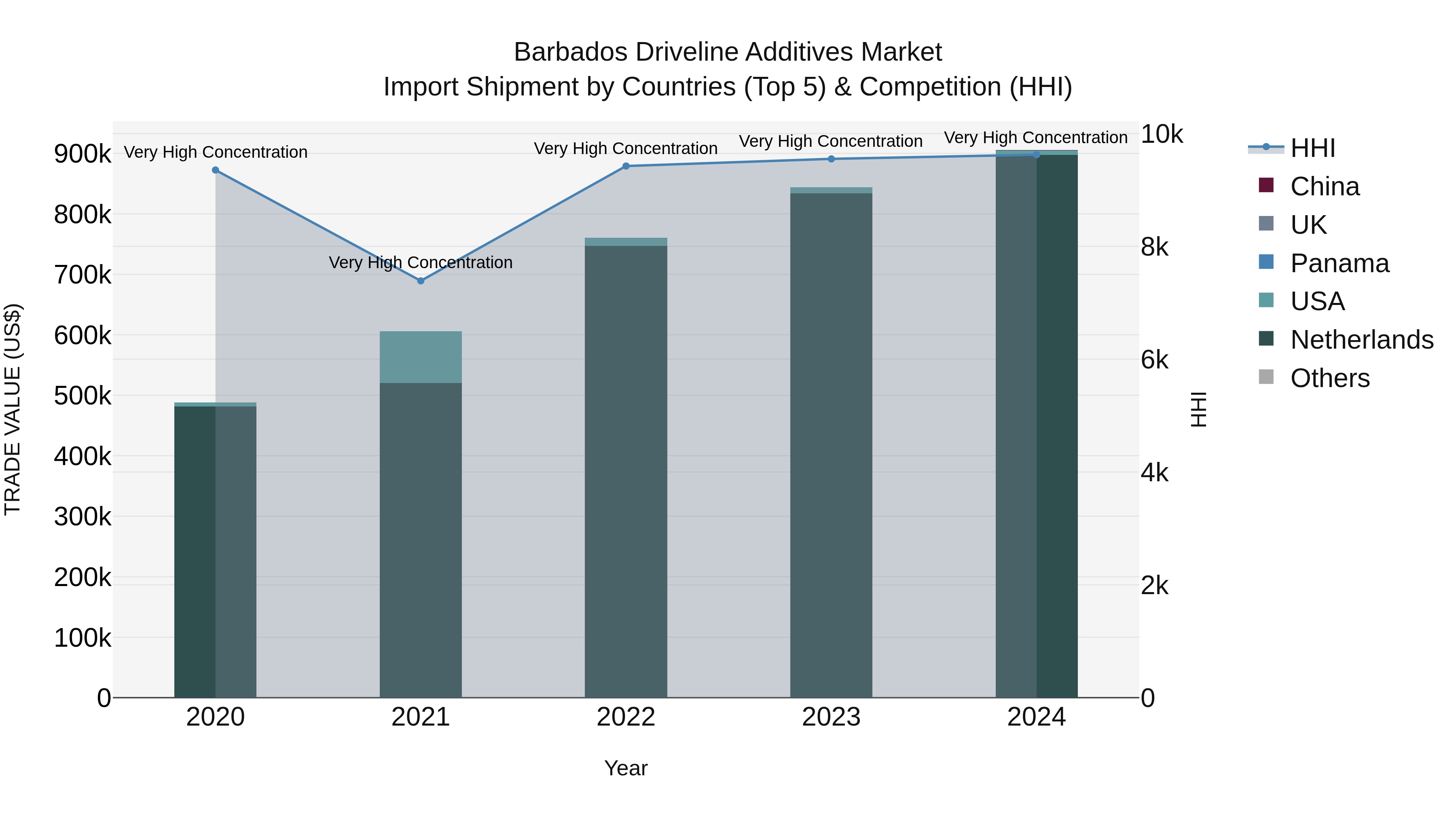Click the HHI data point for 2024

[x=1037, y=155]
